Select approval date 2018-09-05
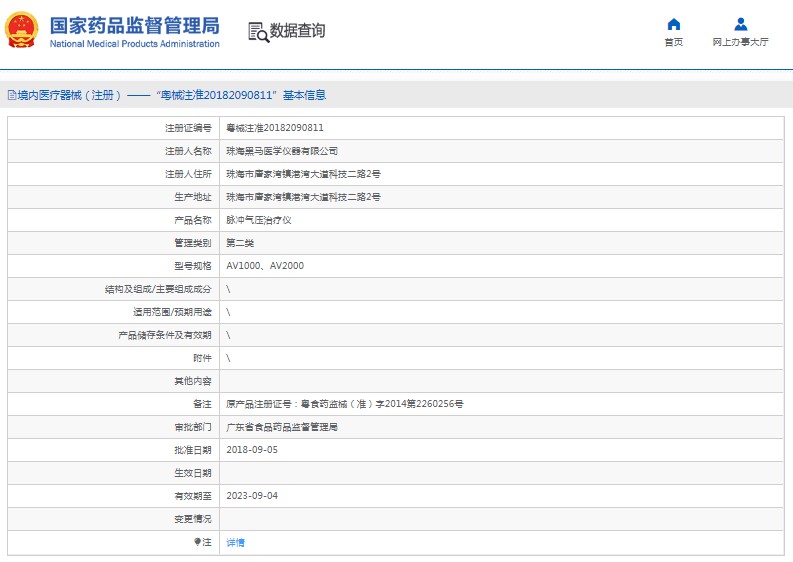 (x=252, y=450)
